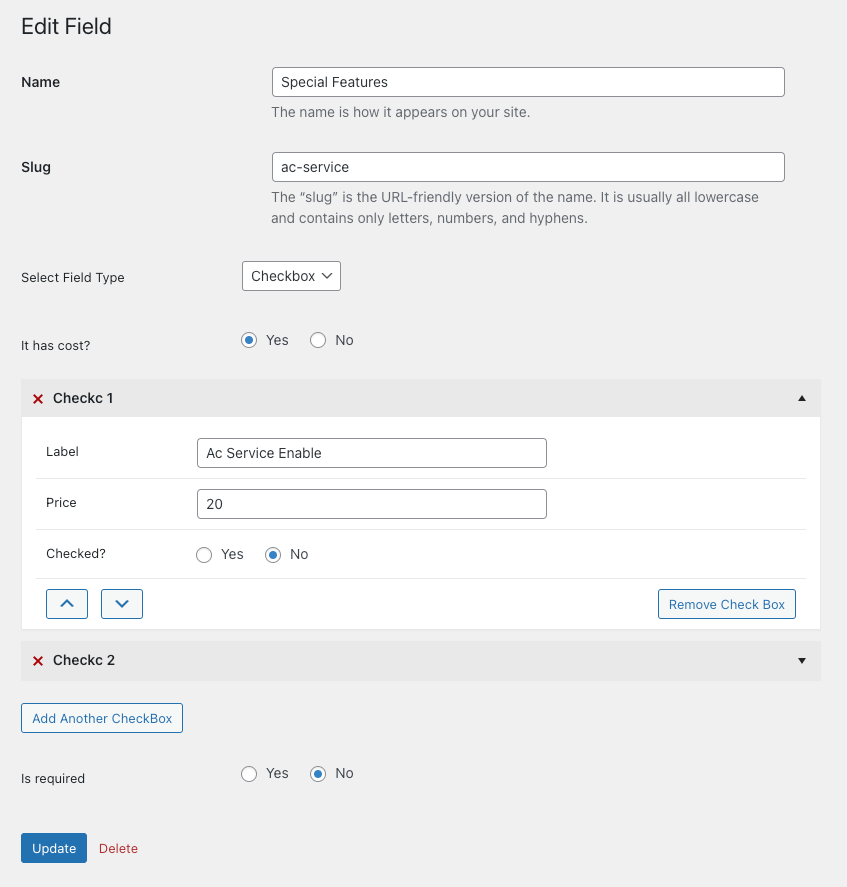Open the Select Field Type dropdown
The image size is (847, 887).
tap(291, 276)
